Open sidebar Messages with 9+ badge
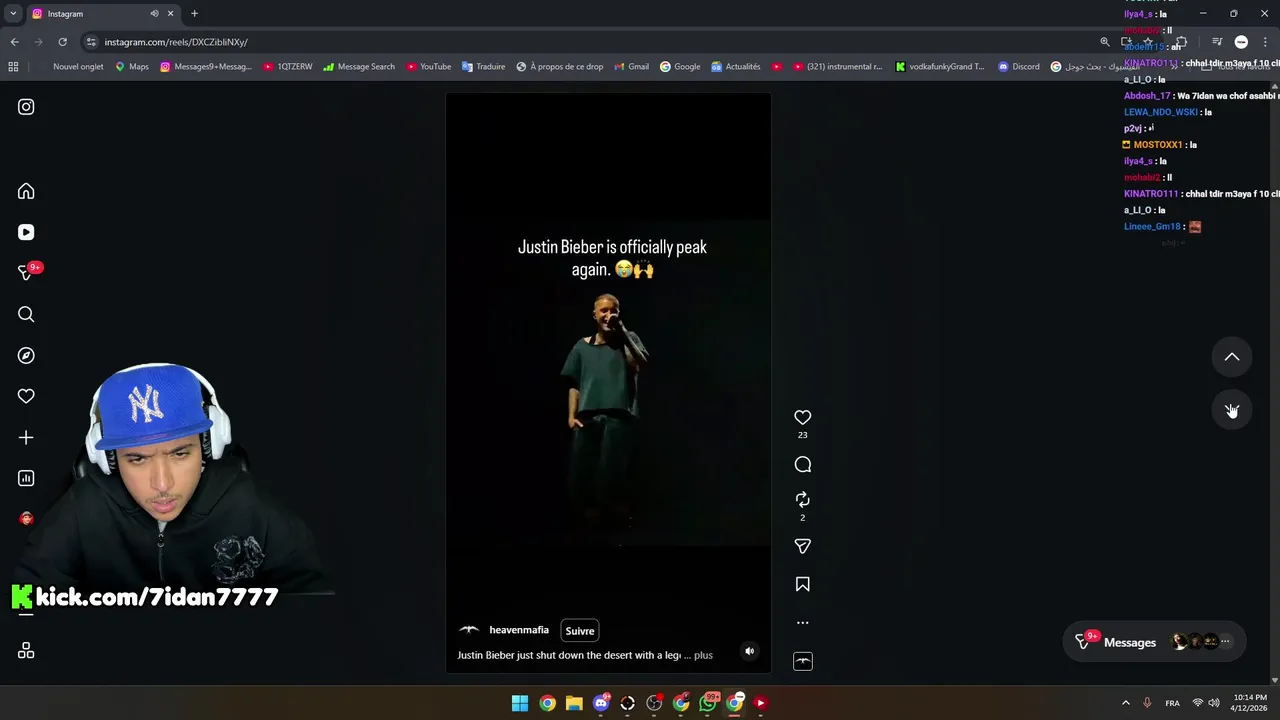 [x=28, y=272]
